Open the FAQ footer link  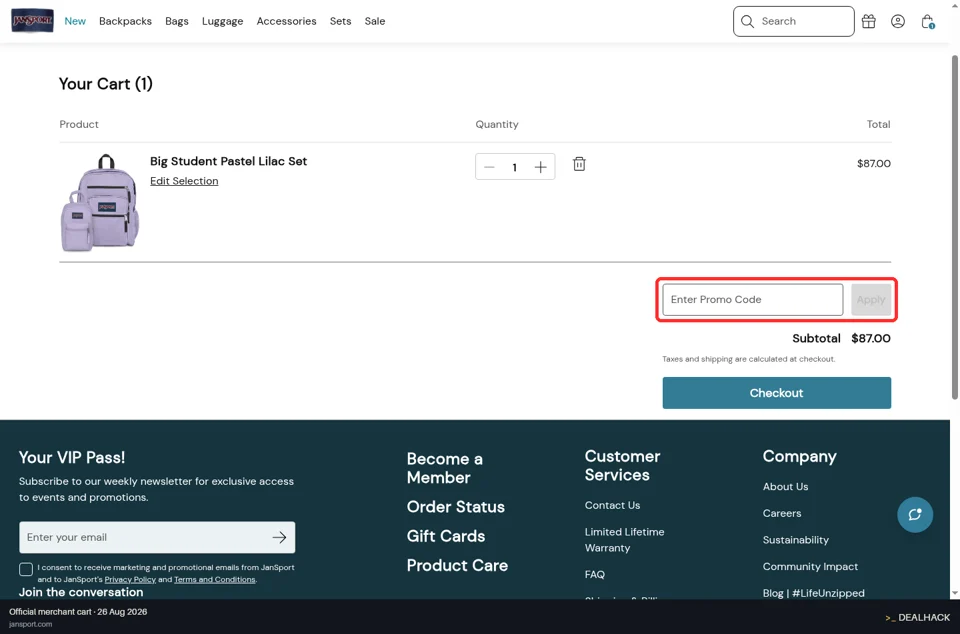pos(594,575)
